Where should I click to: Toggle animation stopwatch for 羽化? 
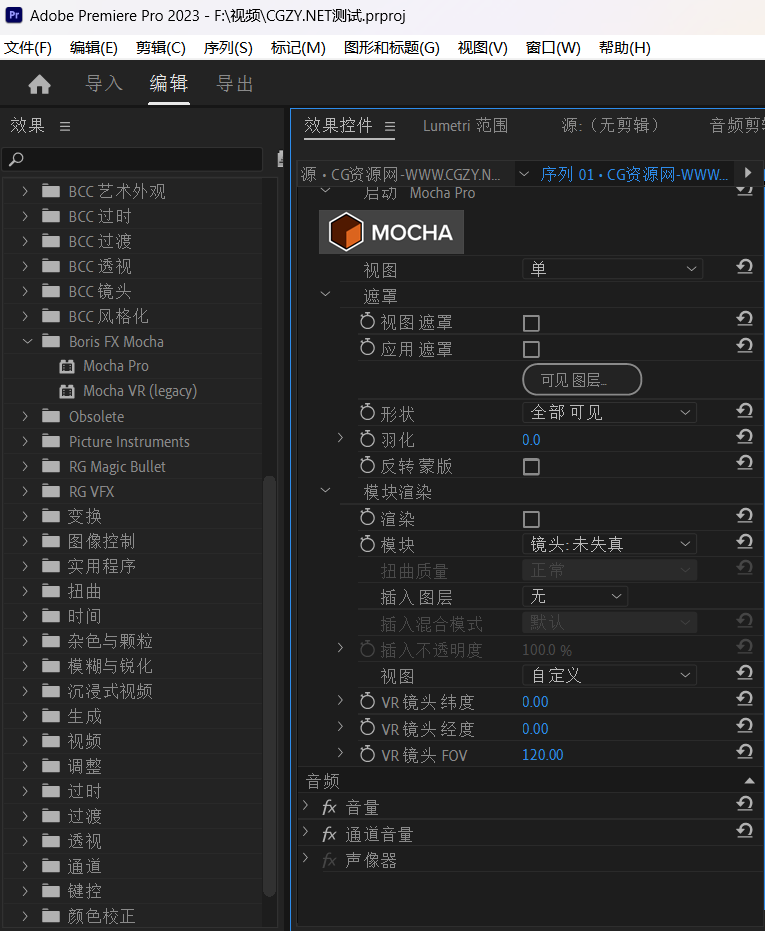(x=368, y=438)
